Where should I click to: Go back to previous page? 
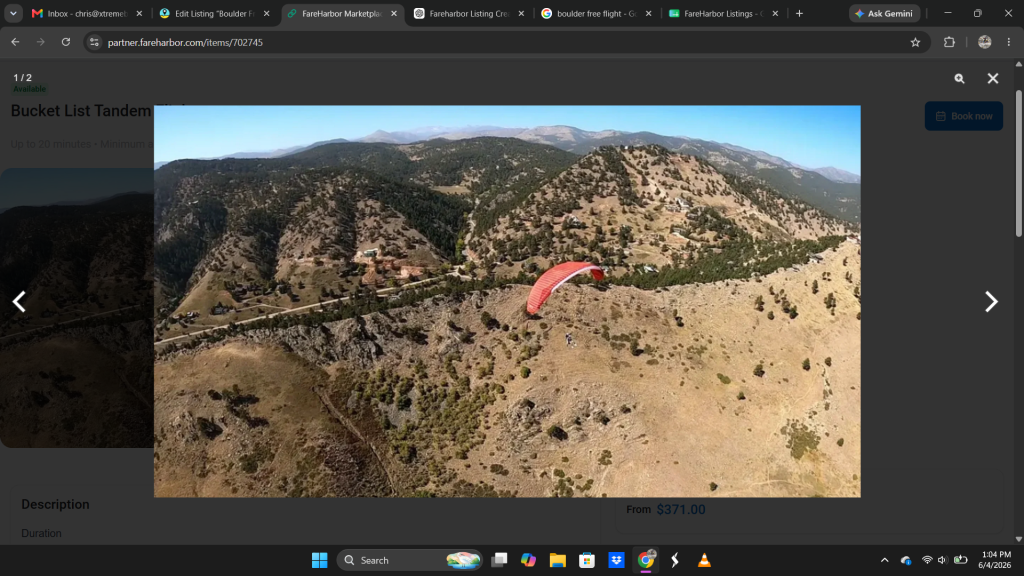(x=15, y=42)
